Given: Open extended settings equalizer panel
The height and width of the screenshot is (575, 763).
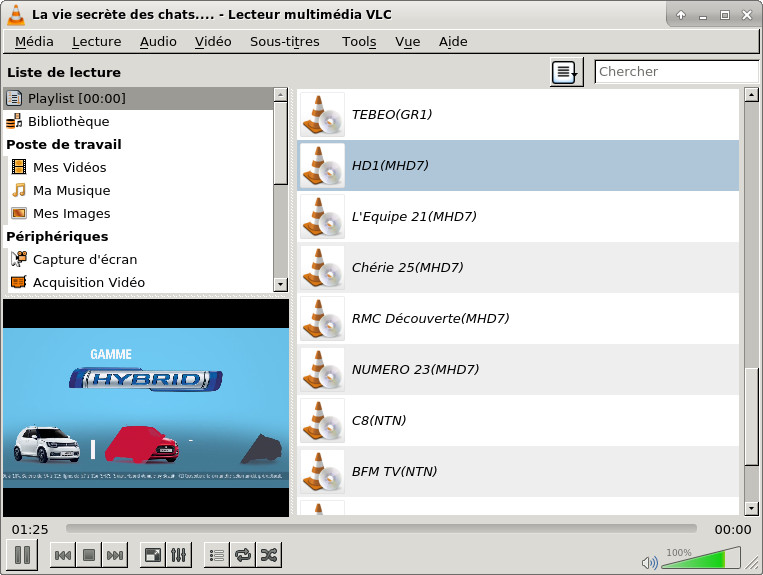Looking at the screenshot, I should (179, 555).
